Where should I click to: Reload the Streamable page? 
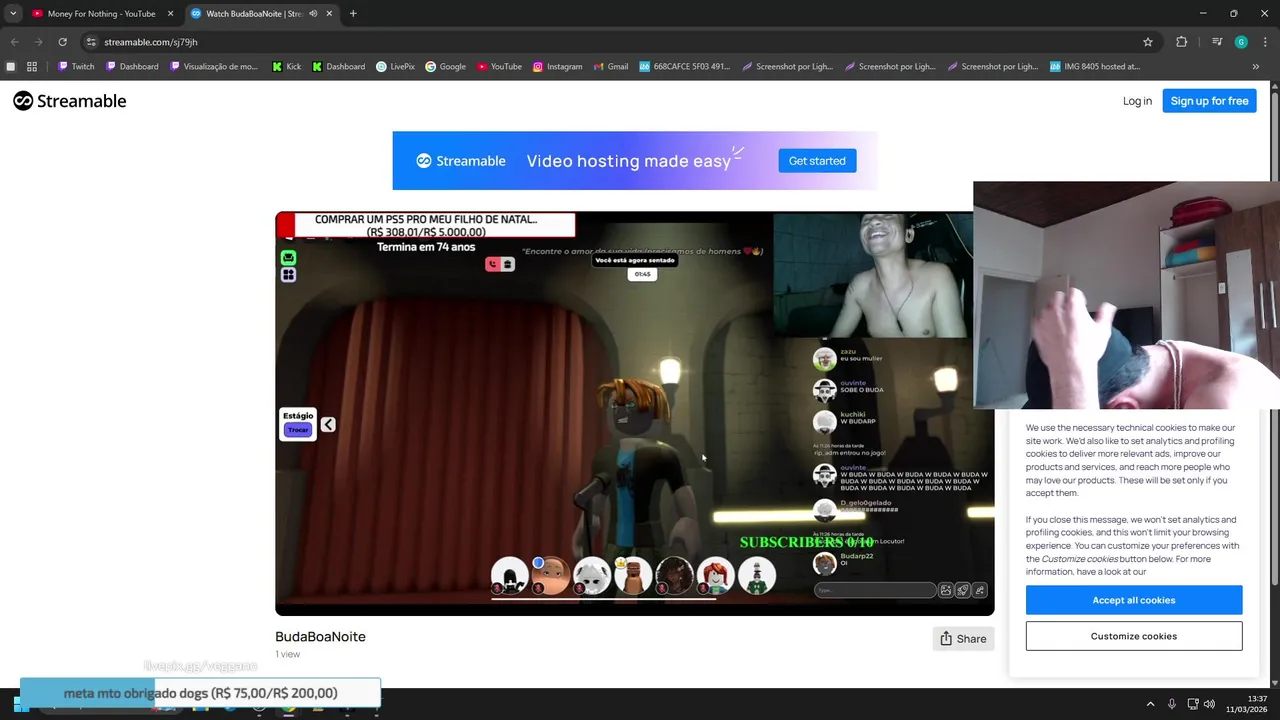[62, 42]
